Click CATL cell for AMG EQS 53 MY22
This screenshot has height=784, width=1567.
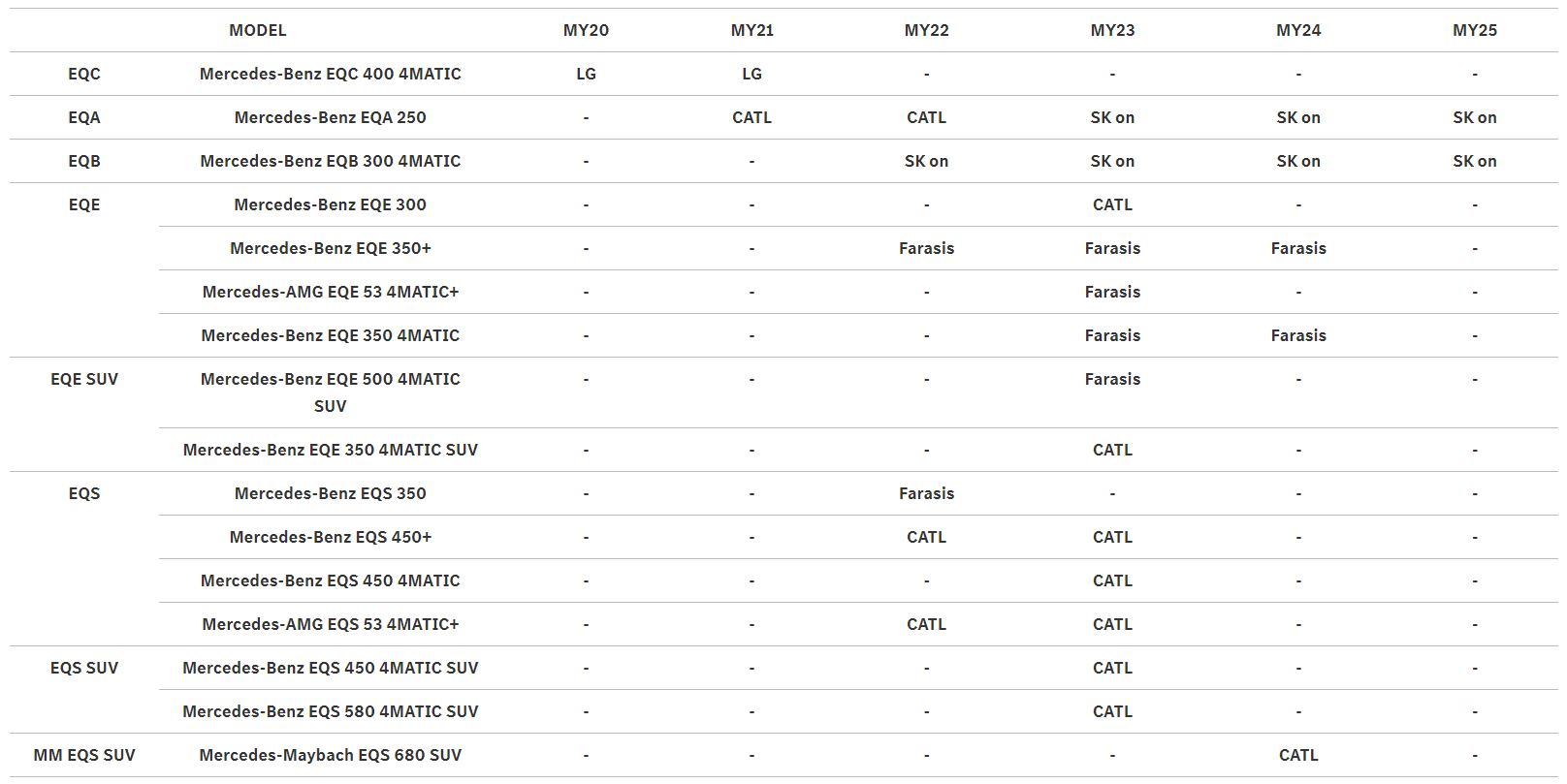pos(926,624)
